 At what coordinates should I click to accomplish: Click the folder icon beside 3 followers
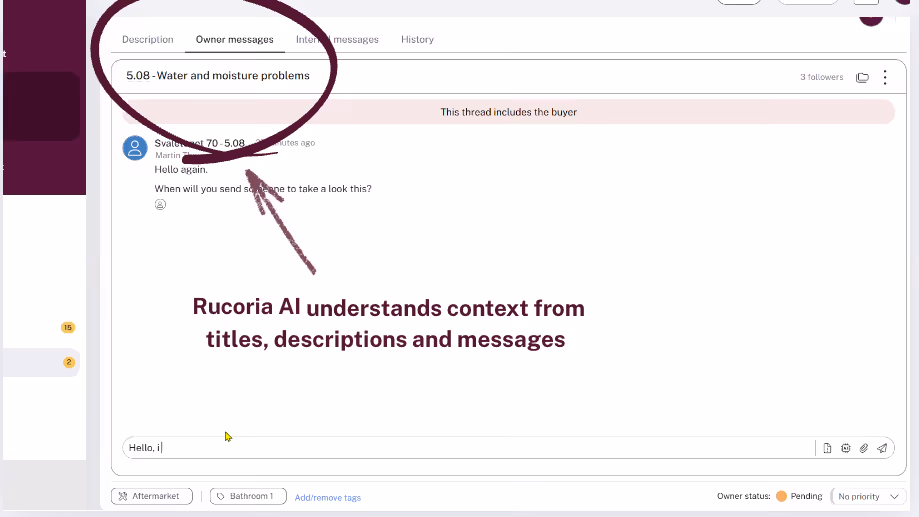click(862, 77)
